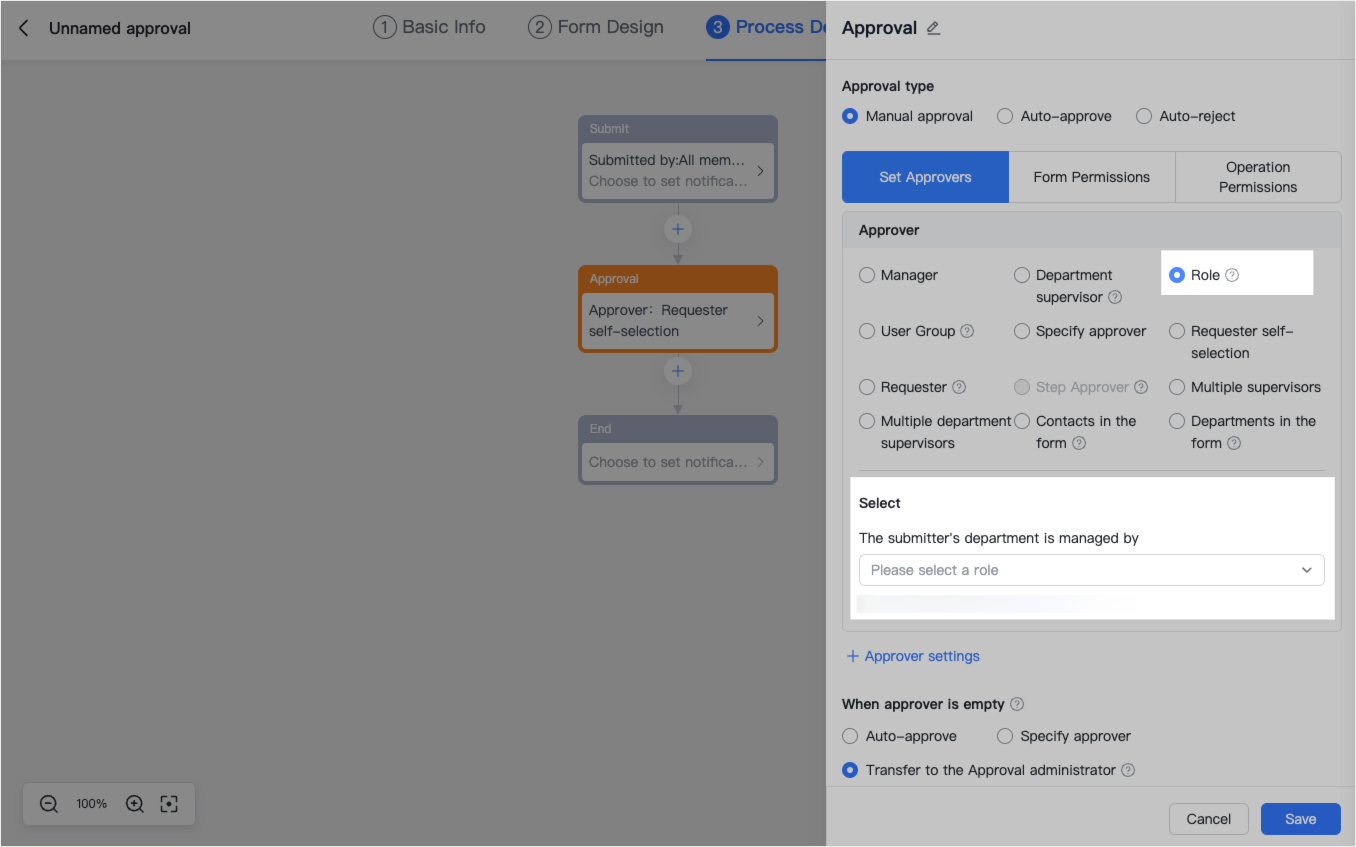
Task: Enable Auto-approve as the approval type
Action: coord(1004,115)
